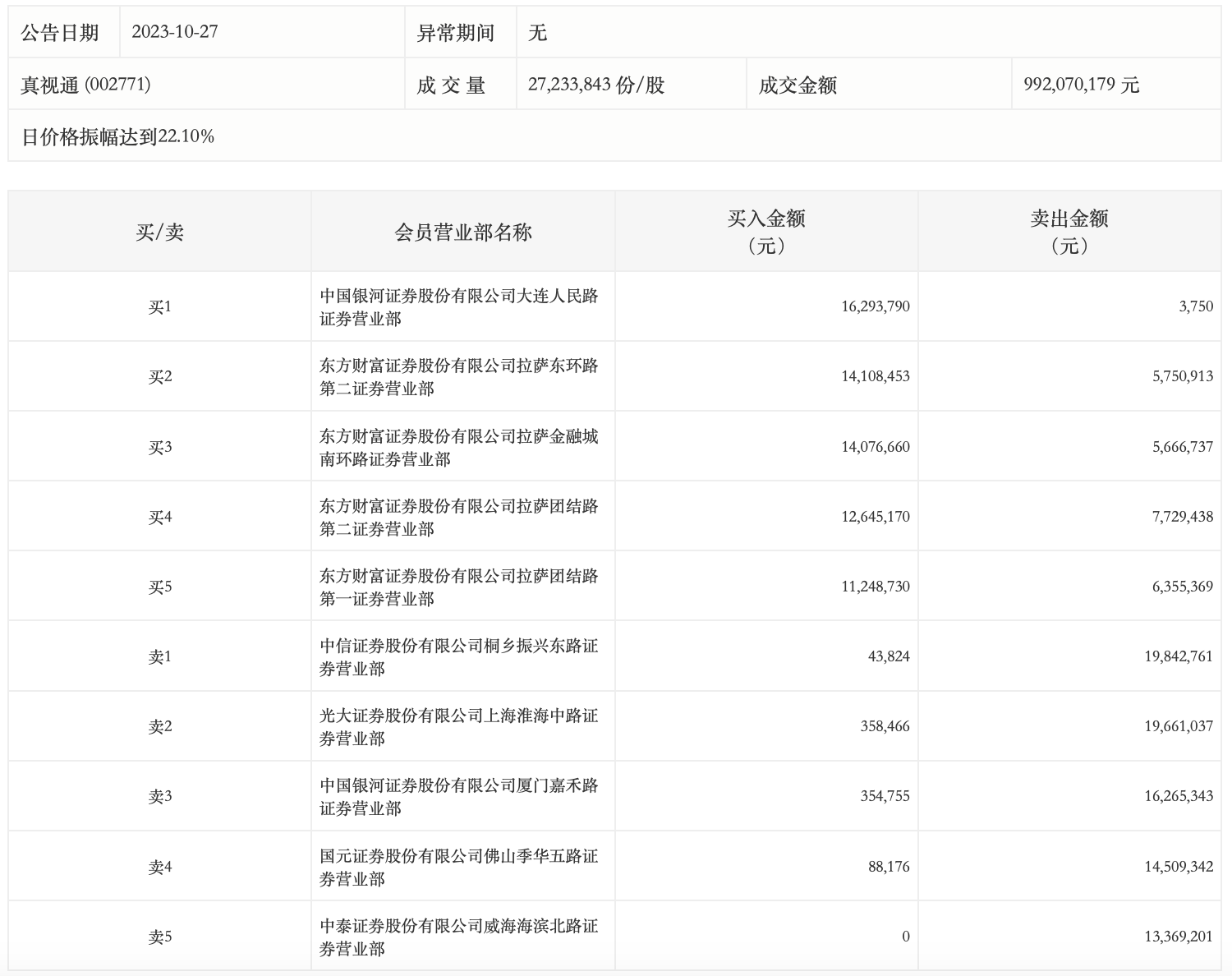Image resolution: width=1232 pixels, height=976 pixels.
Task: Click sell amount 6,355,369
Action: pyautogui.click(x=1183, y=587)
